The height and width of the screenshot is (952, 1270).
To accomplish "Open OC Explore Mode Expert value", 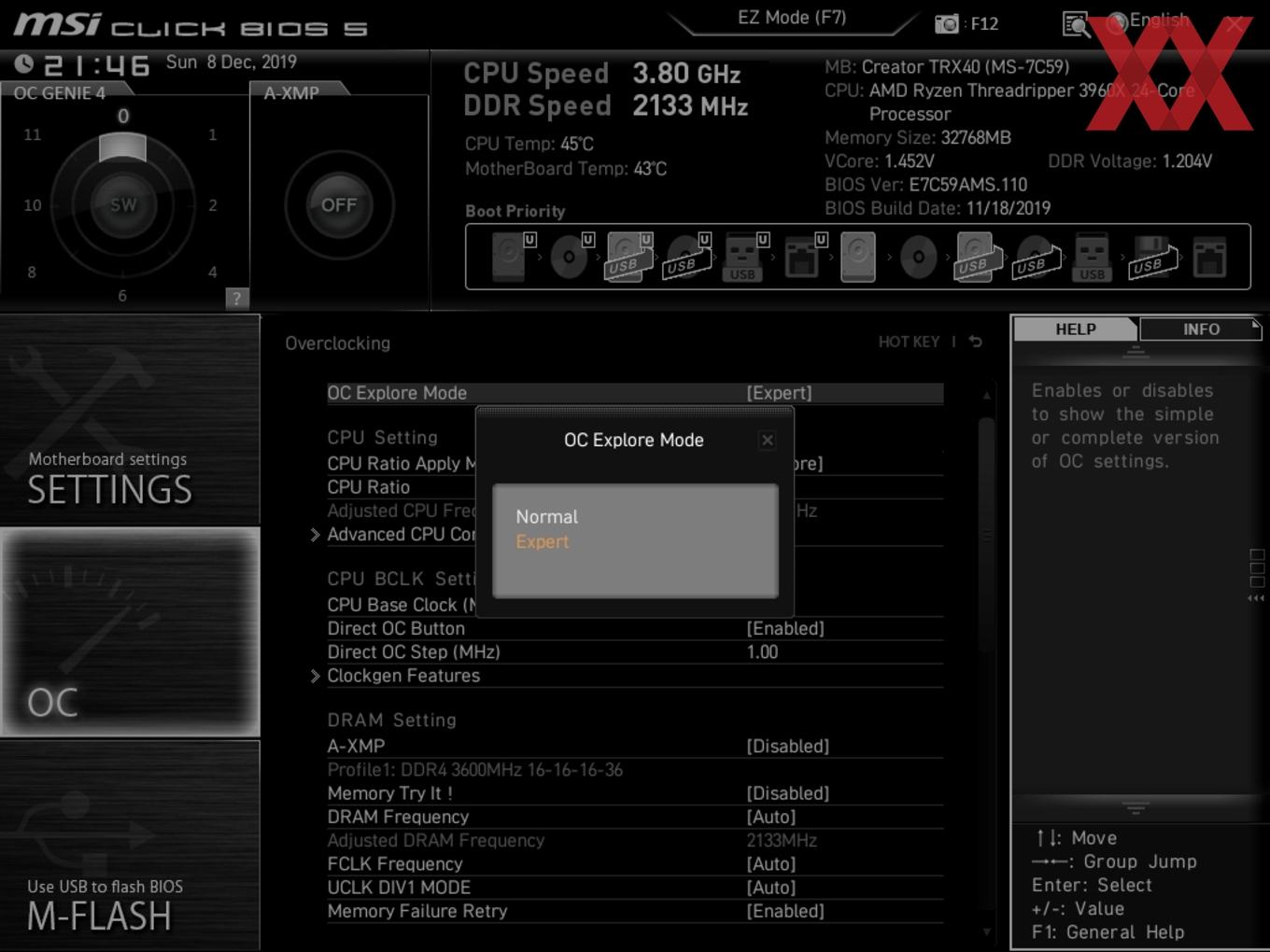I will [779, 393].
